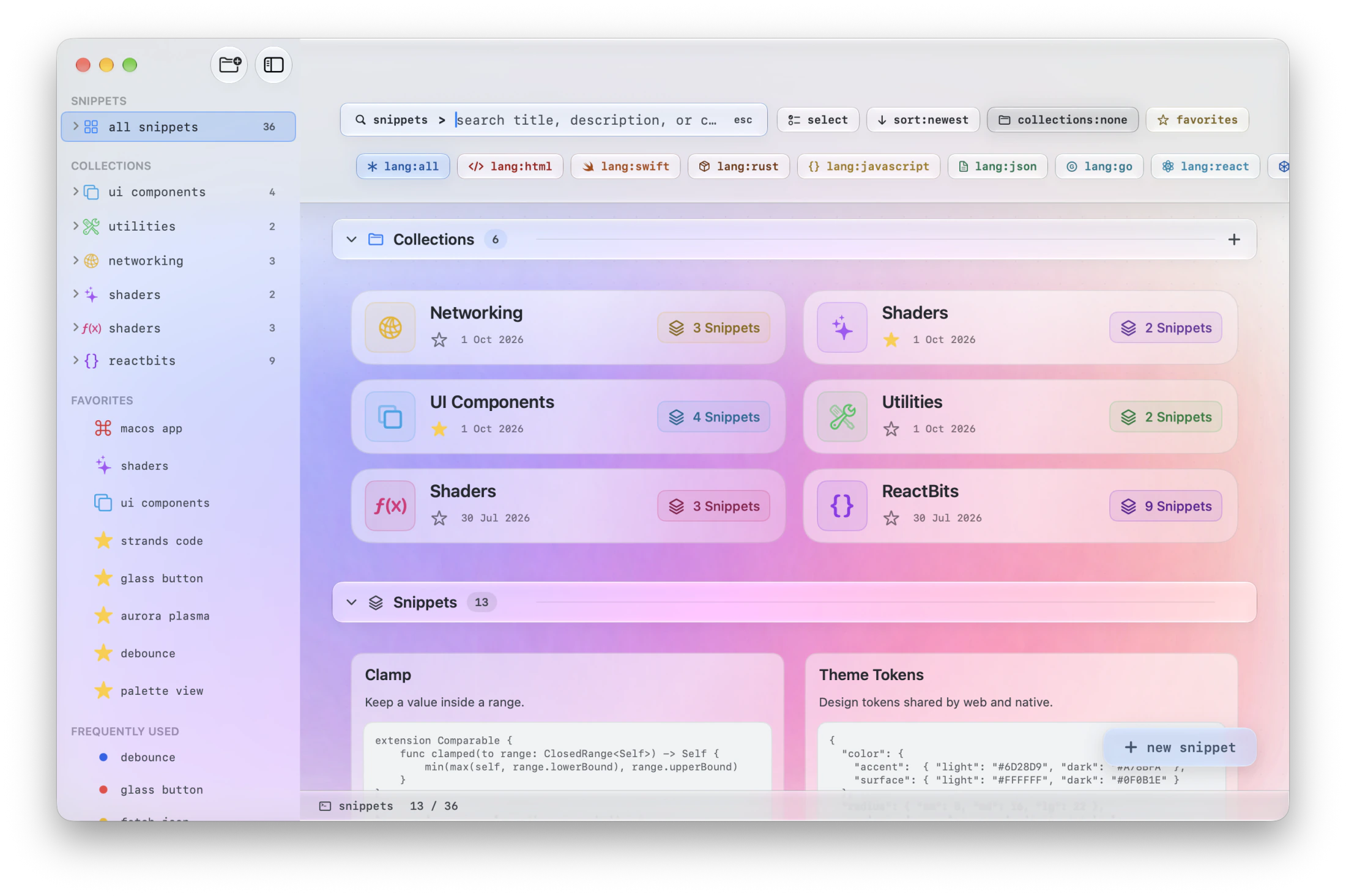Image resolution: width=1346 pixels, height=896 pixels.
Task: Open the sort:newest dropdown
Action: pos(923,120)
